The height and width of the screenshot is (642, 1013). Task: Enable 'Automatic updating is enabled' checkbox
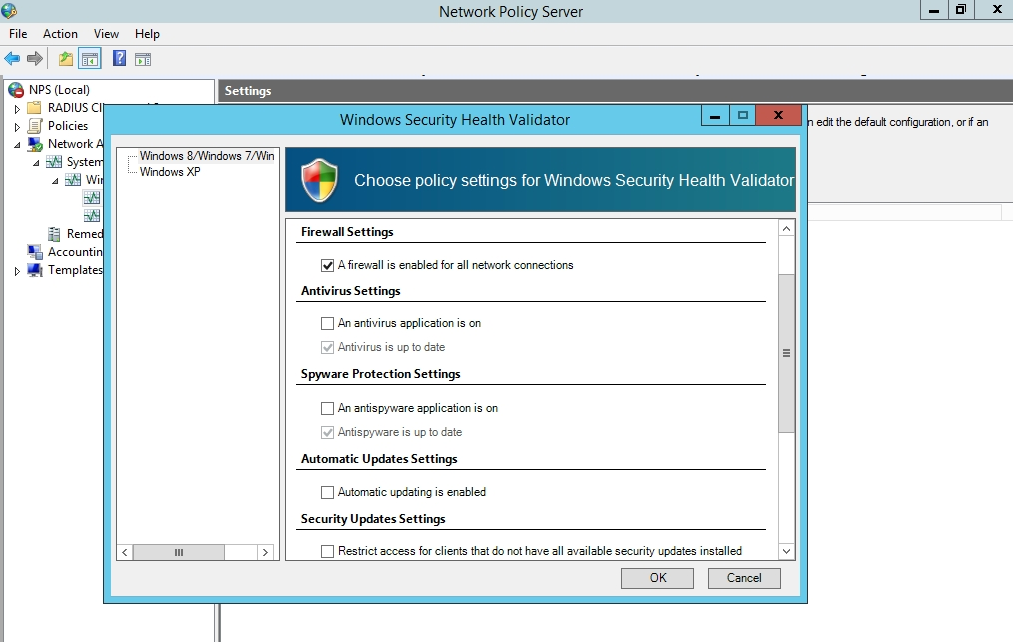(x=328, y=492)
